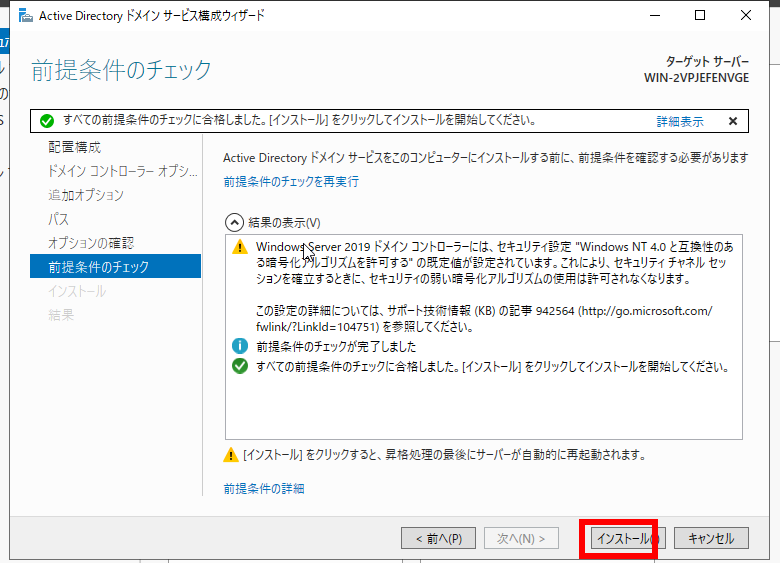Click the green check icon in the notification bar
780x563 pixels.
(47, 121)
